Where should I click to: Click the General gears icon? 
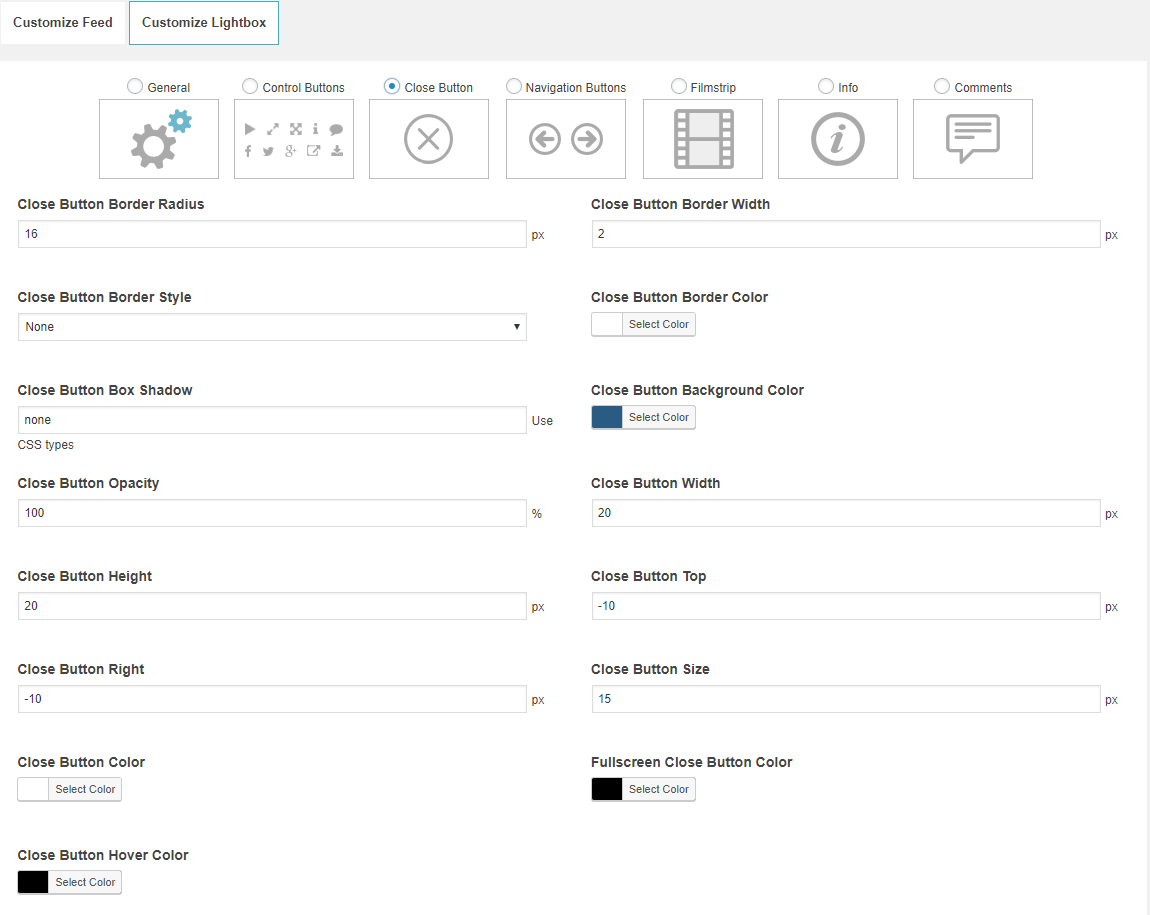coord(159,139)
